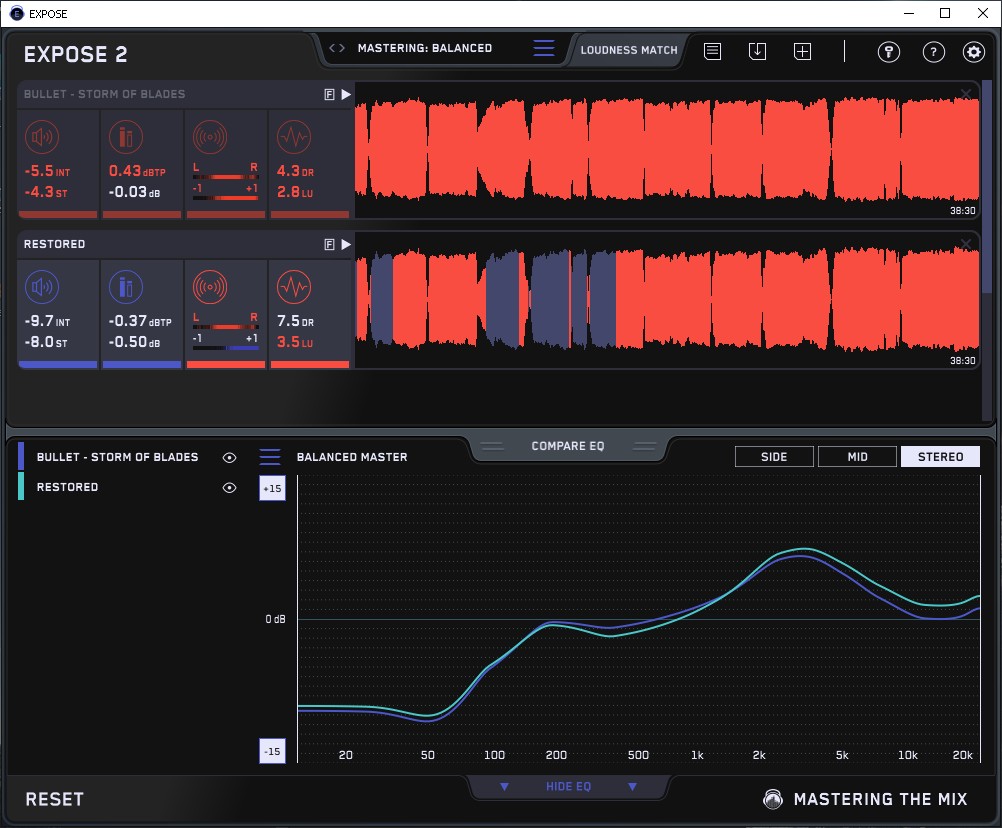Image resolution: width=1002 pixels, height=828 pixels.
Task: Collapse the EQ panel with Hide EQ
Action: (x=568, y=787)
